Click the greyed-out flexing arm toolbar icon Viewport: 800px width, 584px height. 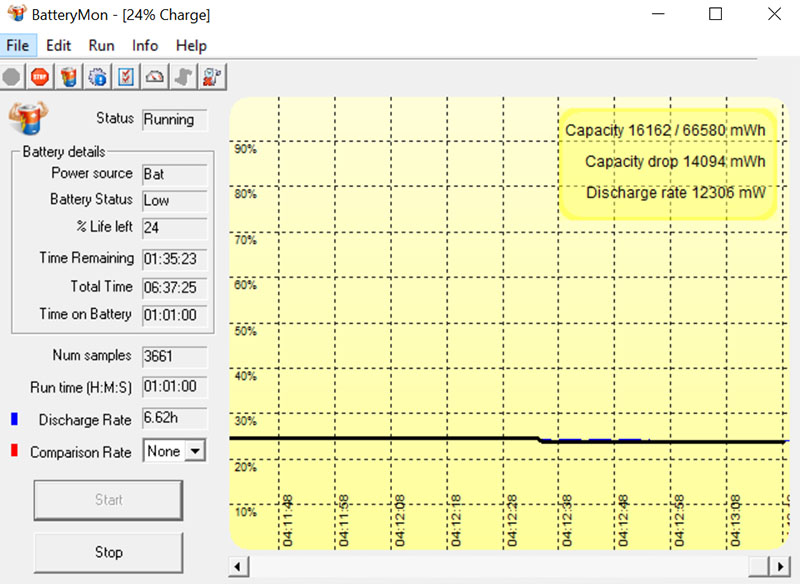pos(184,78)
